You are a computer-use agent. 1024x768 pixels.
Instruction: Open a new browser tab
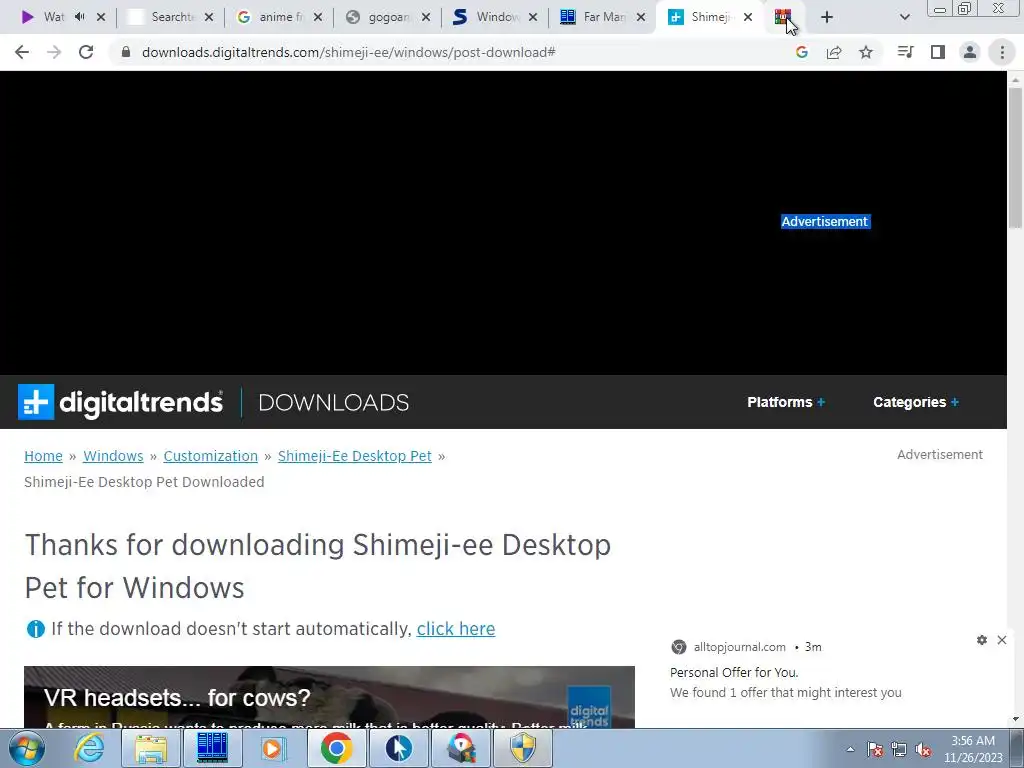tap(827, 17)
